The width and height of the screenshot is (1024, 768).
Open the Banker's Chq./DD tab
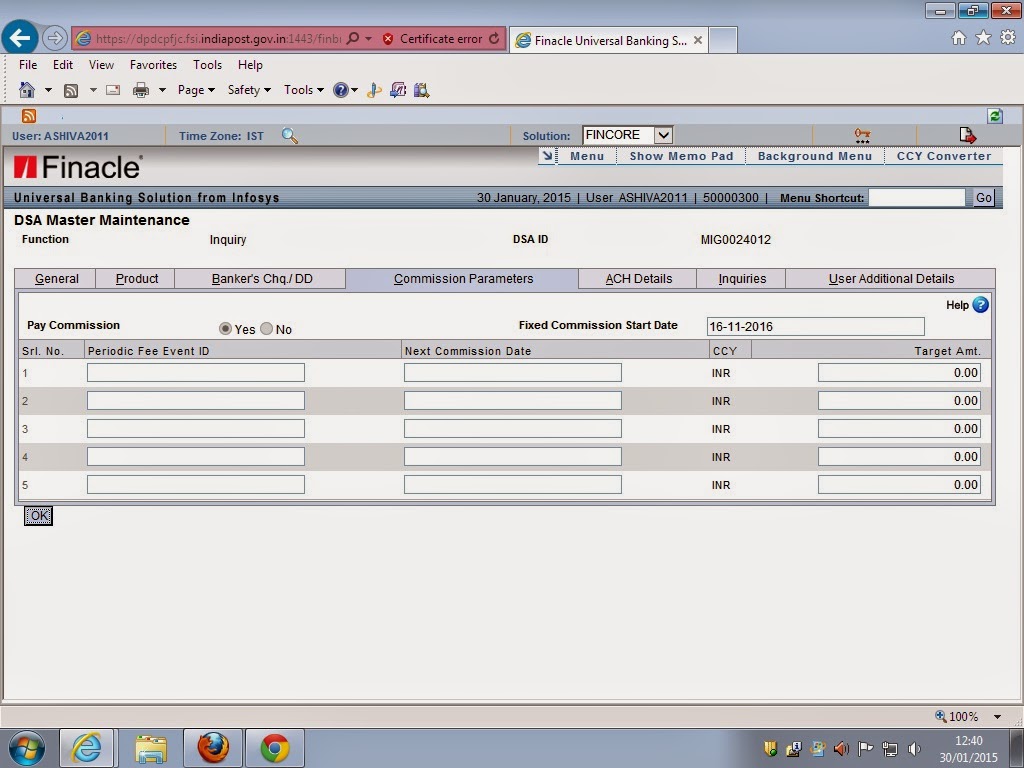click(x=259, y=279)
